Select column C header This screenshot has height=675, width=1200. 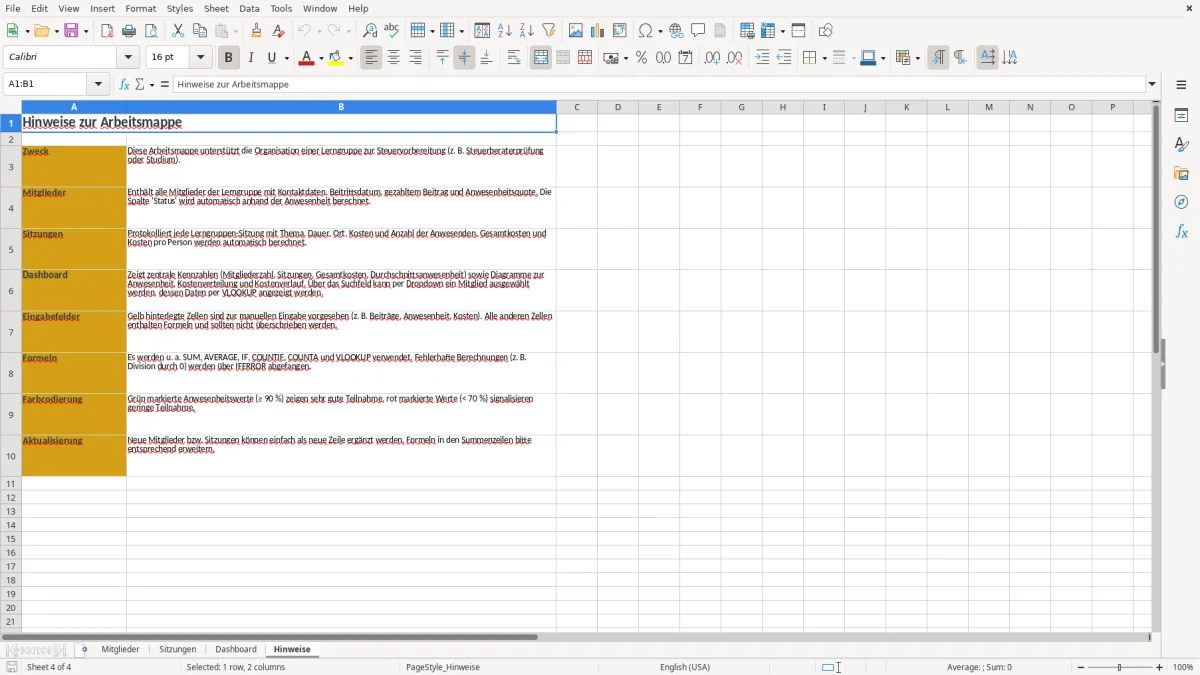pos(577,107)
